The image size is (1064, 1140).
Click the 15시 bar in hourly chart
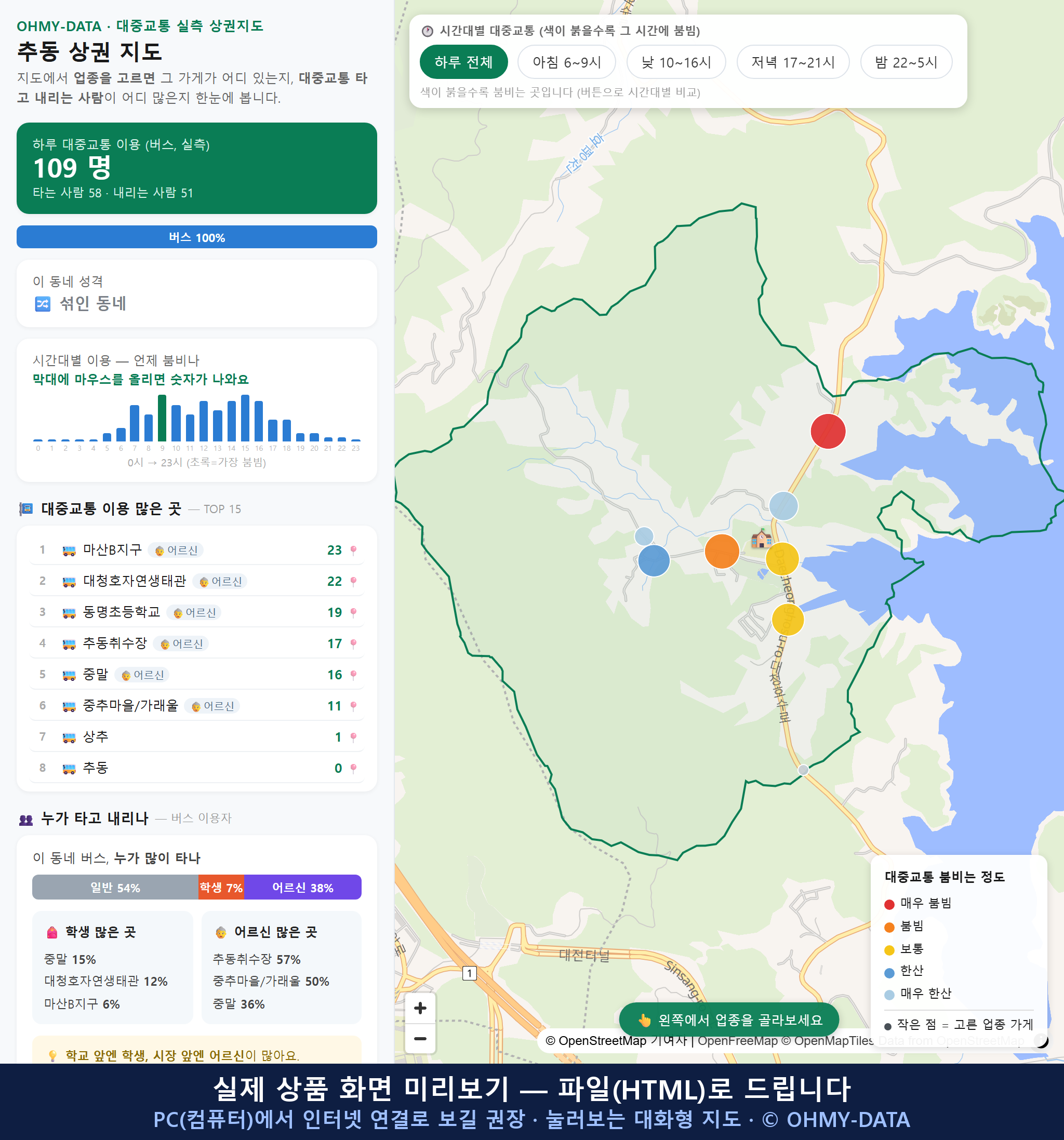click(246, 418)
